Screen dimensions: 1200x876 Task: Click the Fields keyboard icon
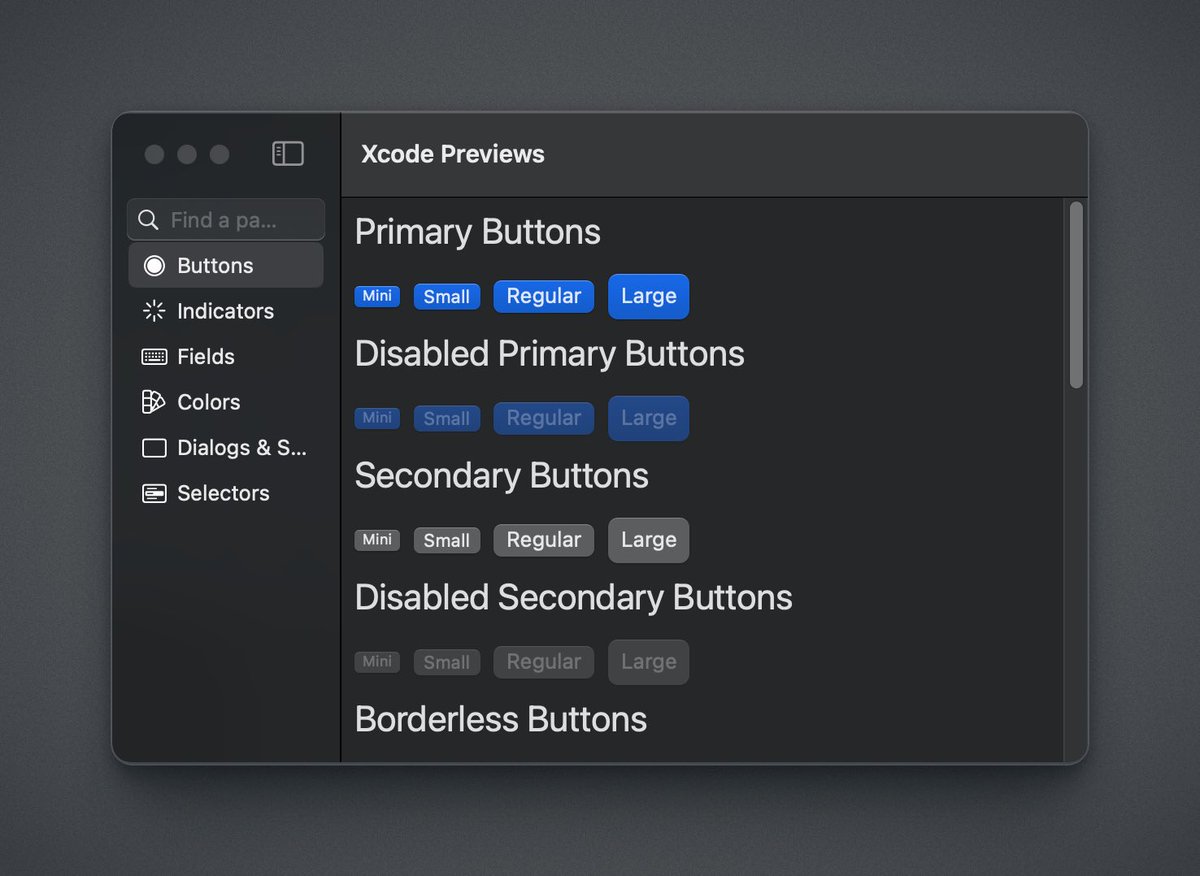pos(154,357)
